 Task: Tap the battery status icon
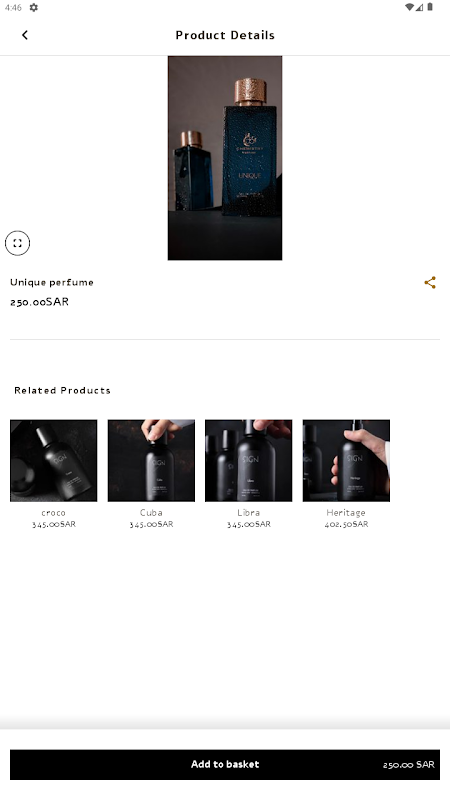[x=430, y=7]
